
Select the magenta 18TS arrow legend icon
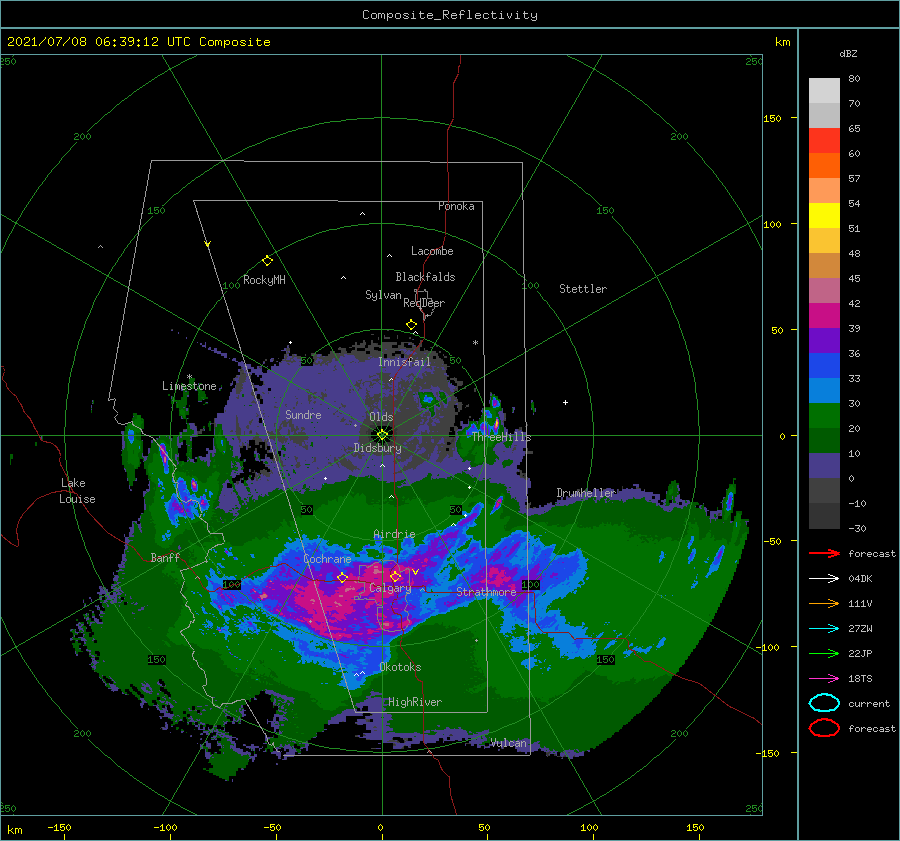(x=824, y=679)
